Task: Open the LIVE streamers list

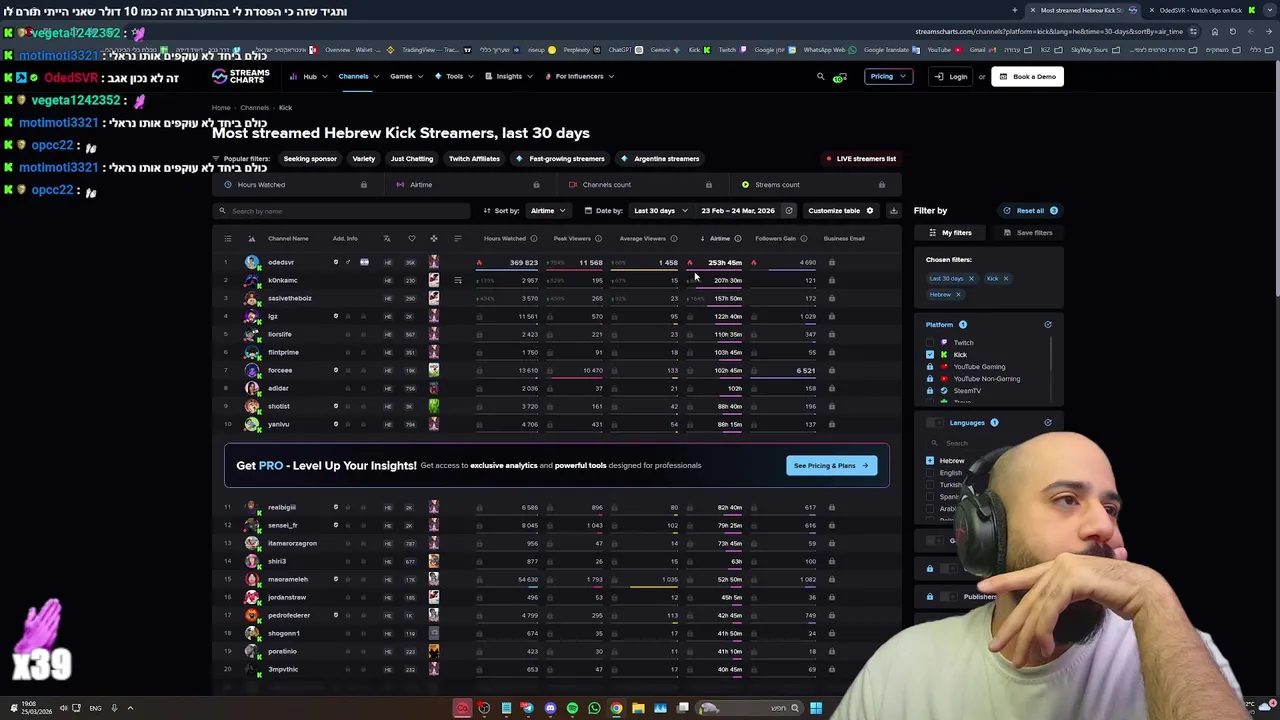Action: click(x=861, y=159)
